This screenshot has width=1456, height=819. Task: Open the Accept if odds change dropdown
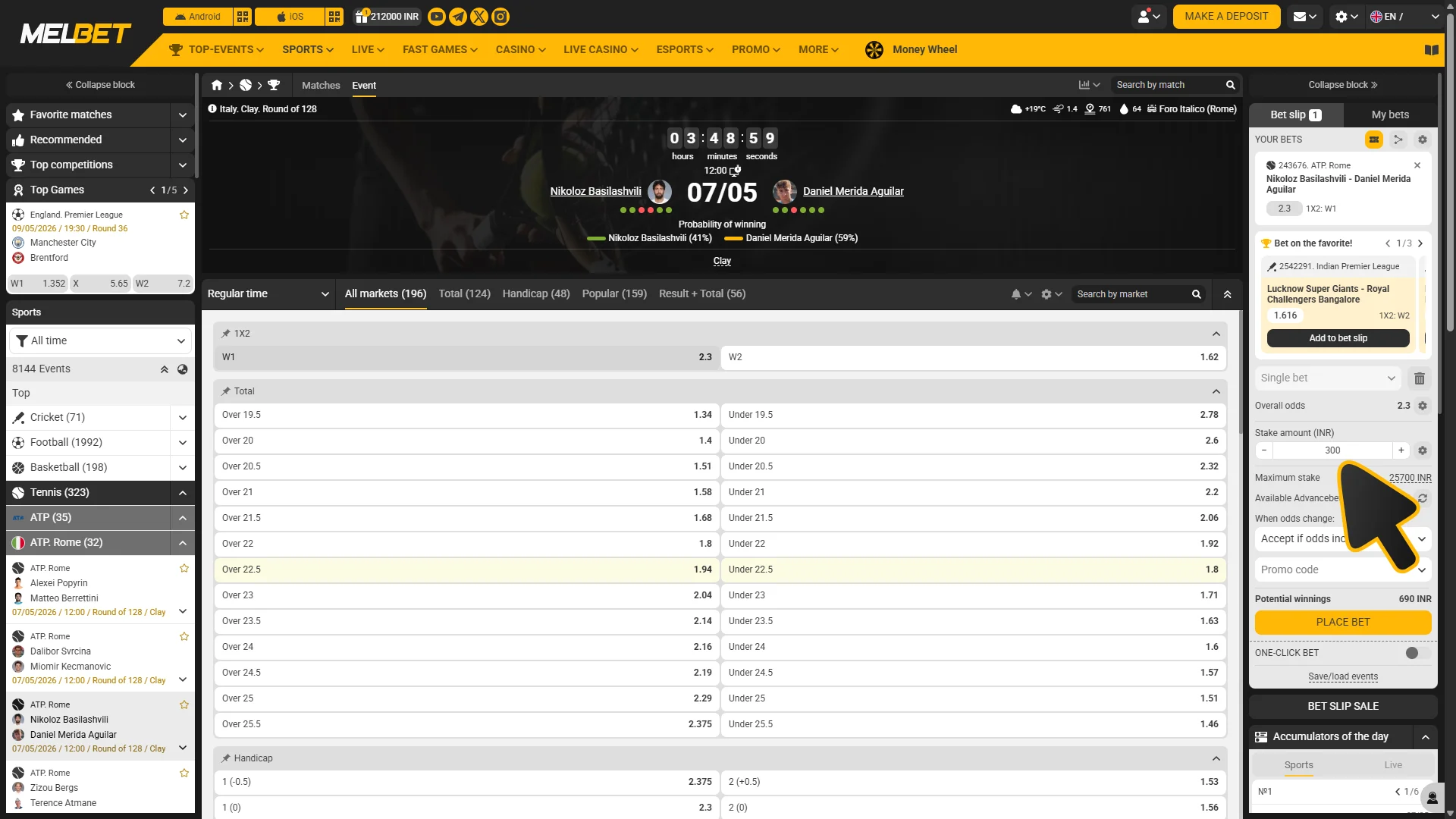pyautogui.click(x=1343, y=539)
